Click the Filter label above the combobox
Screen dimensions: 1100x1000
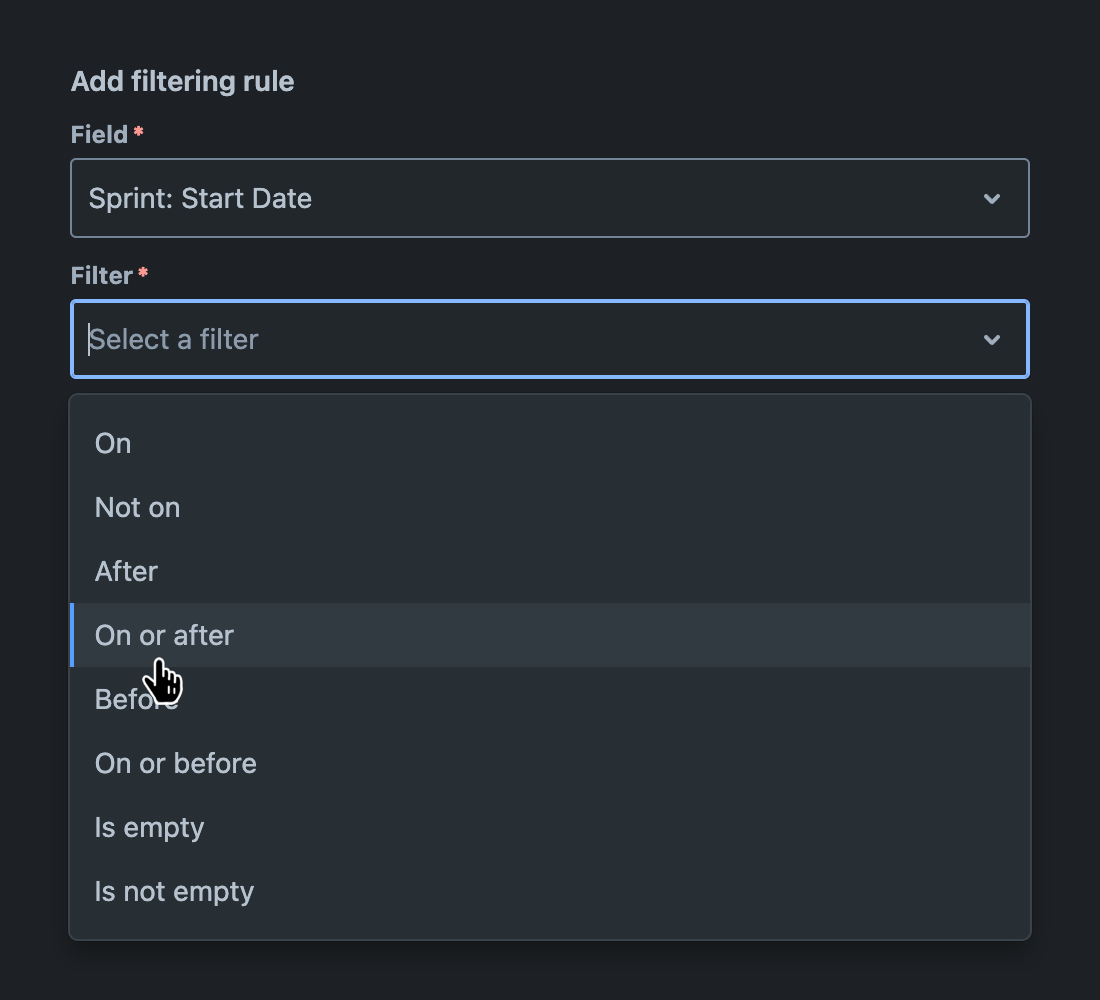(101, 275)
